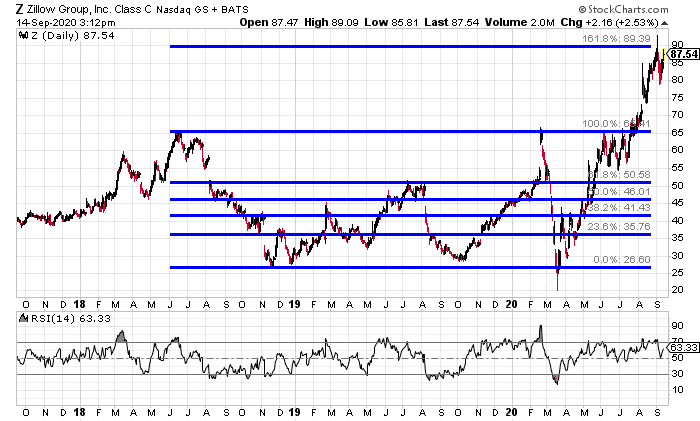The width and height of the screenshot is (700, 421).
Task: Click the High 89.09 value
Action: click(331, 22)
